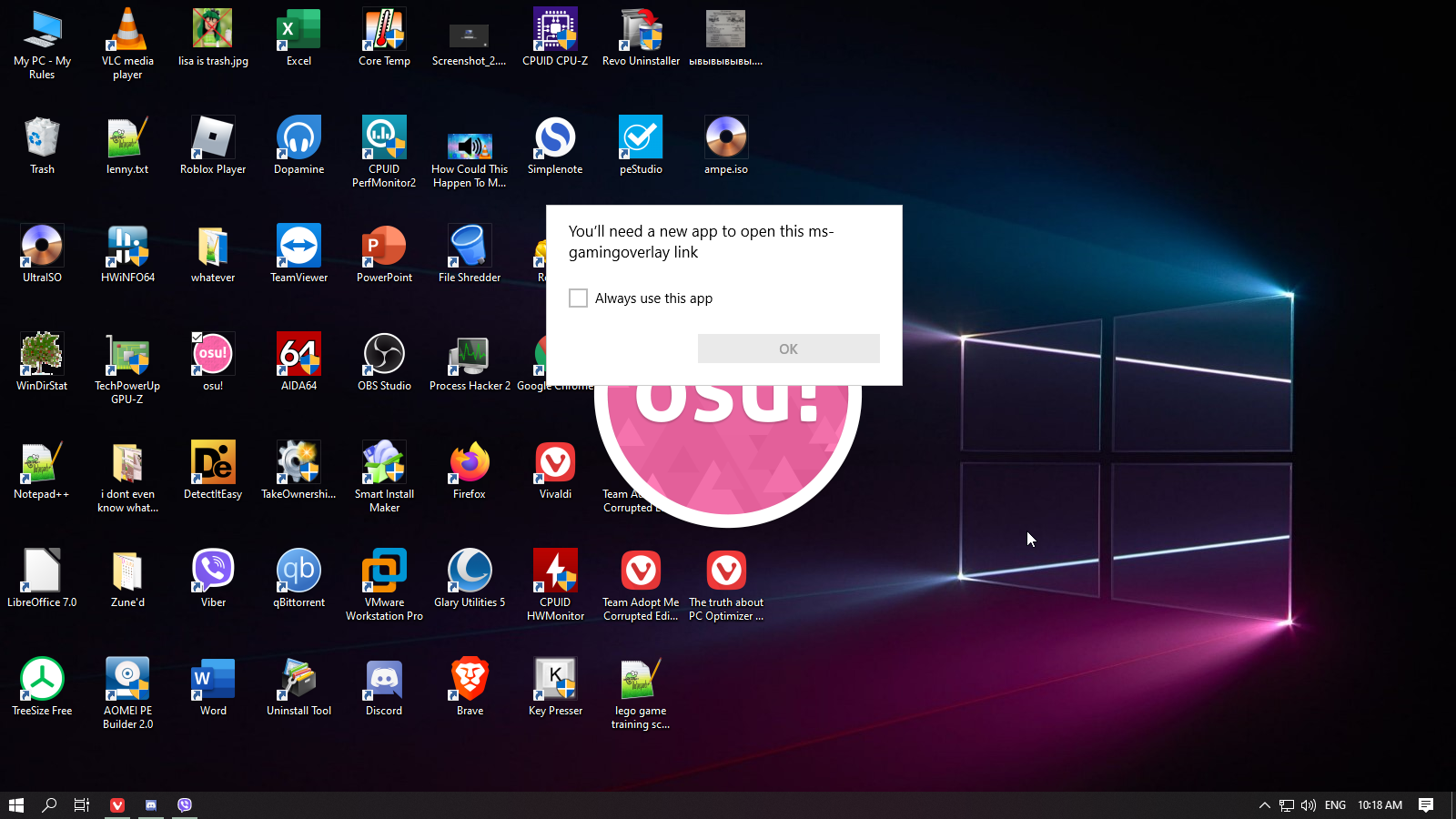The height and width of the screenshot is (819, 1456).
Task: Open the Core Temp shortcut
Action: tap(384, 37)
